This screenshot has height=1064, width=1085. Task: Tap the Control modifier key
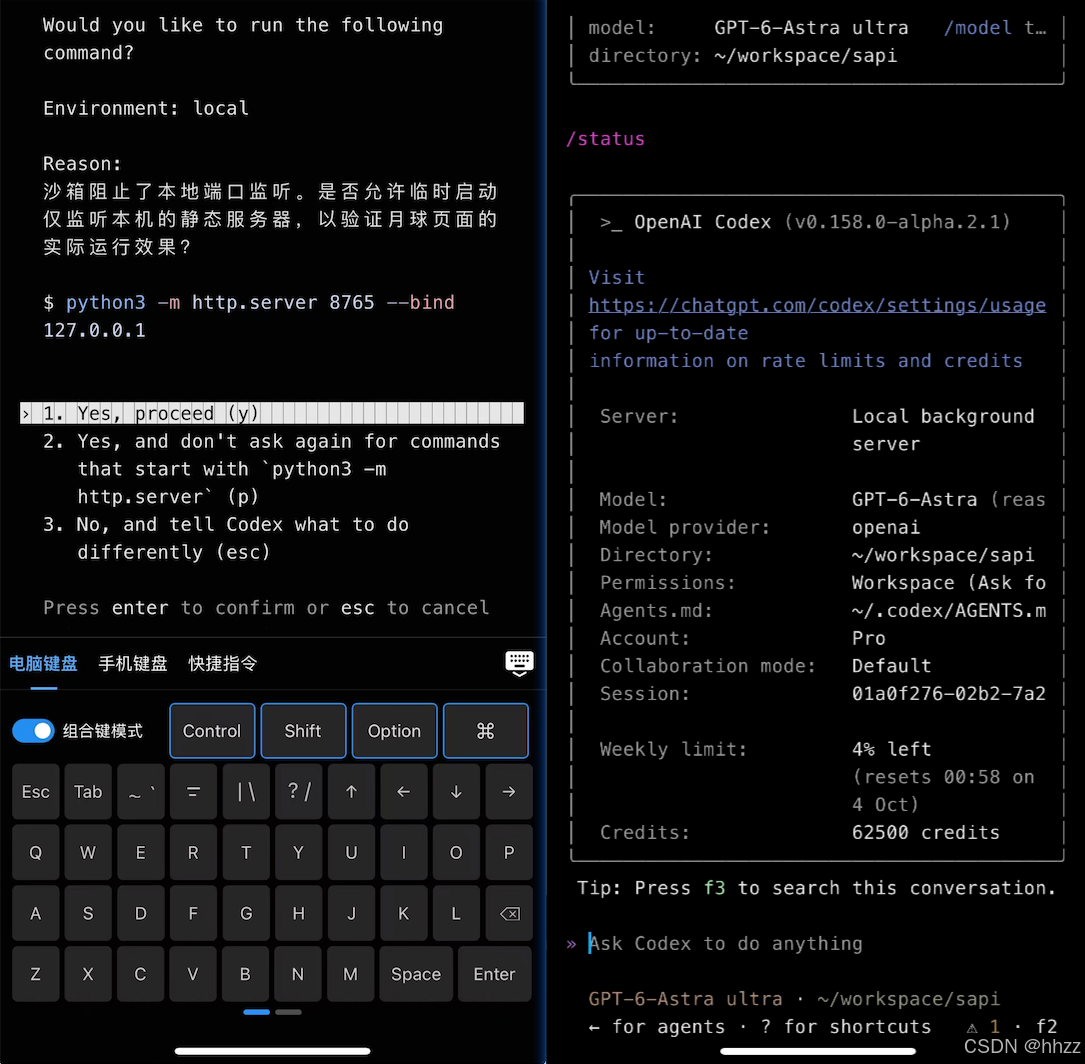[212, 731]
